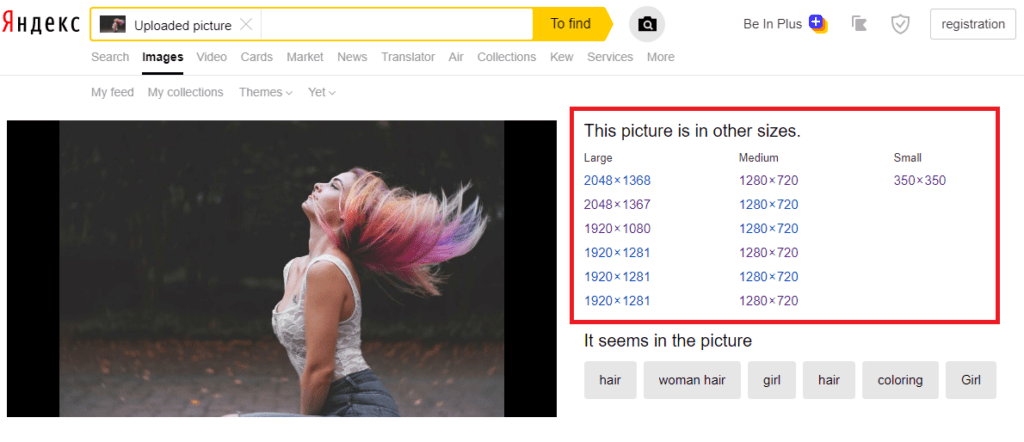Select the Kew tab
This screenshot has width=1024, height=442.
tap(562, 57)
